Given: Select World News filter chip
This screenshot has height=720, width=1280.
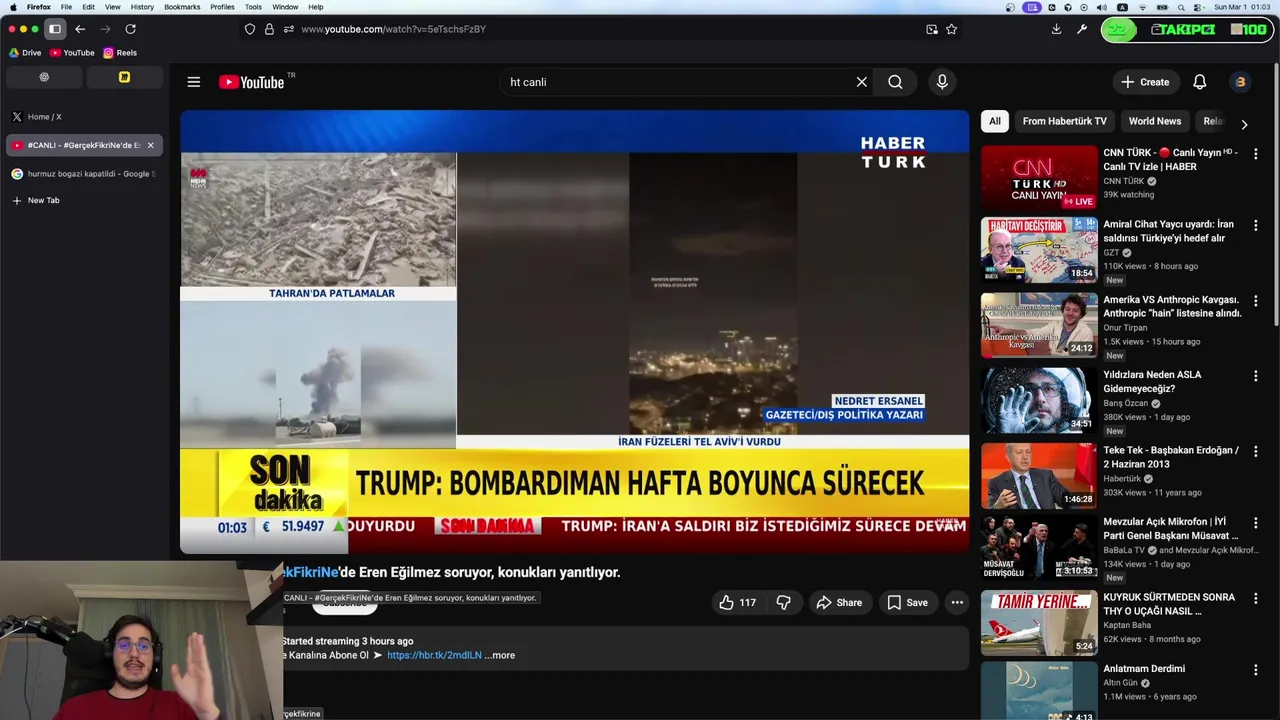Looking at the screenshot, I should (1155, 121).
